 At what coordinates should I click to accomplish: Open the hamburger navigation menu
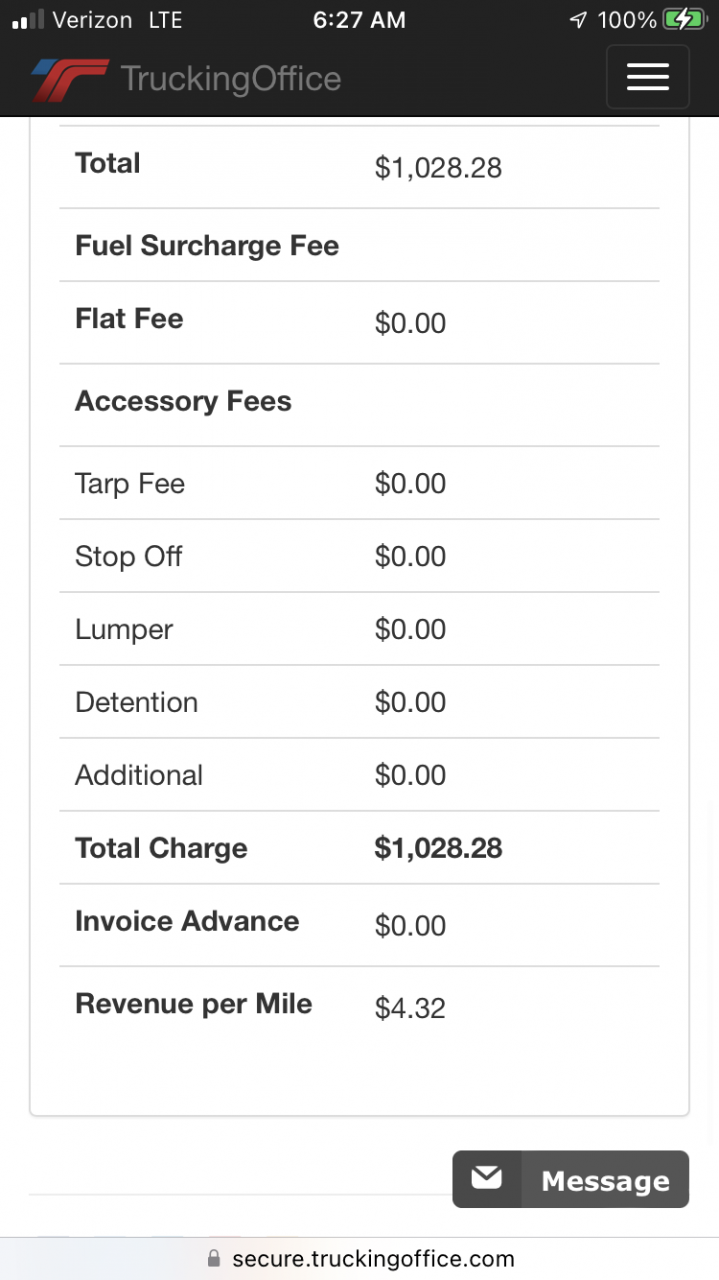click(647, 77)
